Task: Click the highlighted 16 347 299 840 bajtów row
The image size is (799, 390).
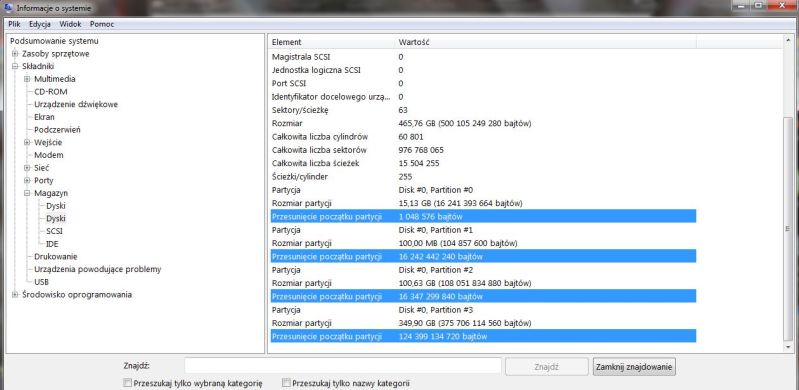Action: click(x=483, y=296)
